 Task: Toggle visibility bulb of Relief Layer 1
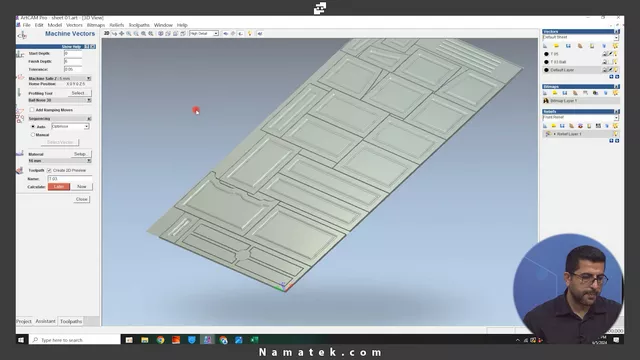point(616,134)
